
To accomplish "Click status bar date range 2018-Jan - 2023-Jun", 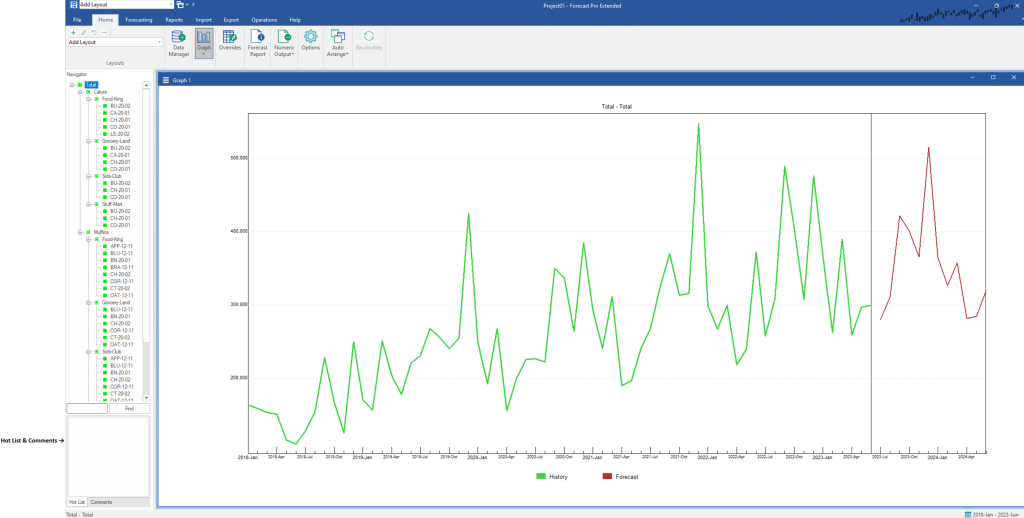I will tap(997, 515).
